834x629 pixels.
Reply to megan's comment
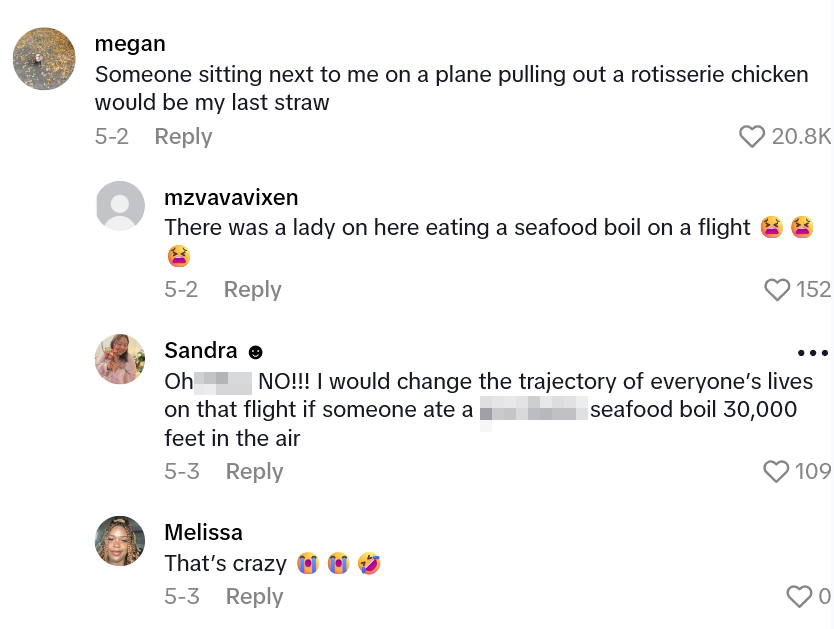click(x=183, y=136)
